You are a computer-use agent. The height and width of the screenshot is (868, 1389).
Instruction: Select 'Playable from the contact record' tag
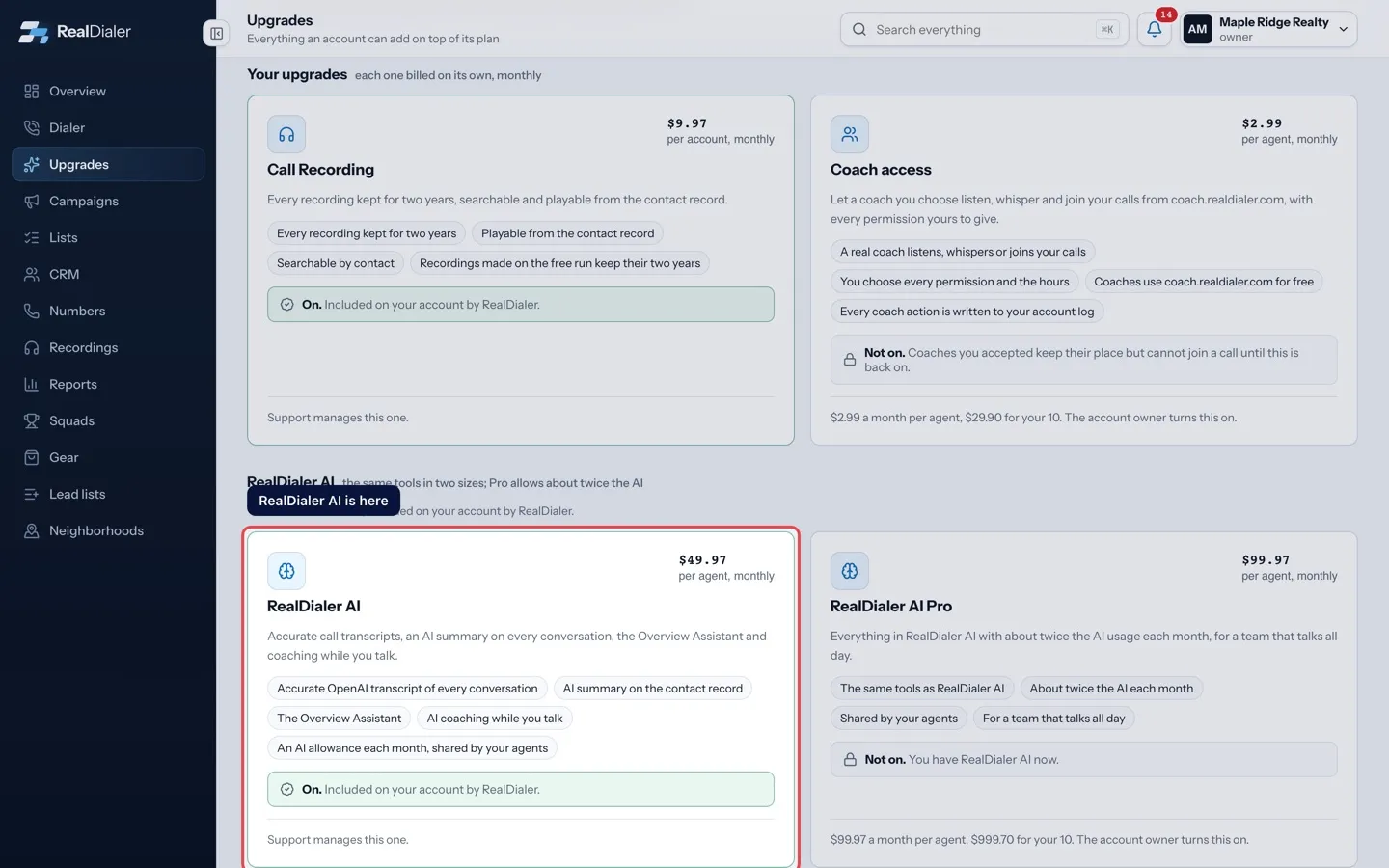click(567, 233)
